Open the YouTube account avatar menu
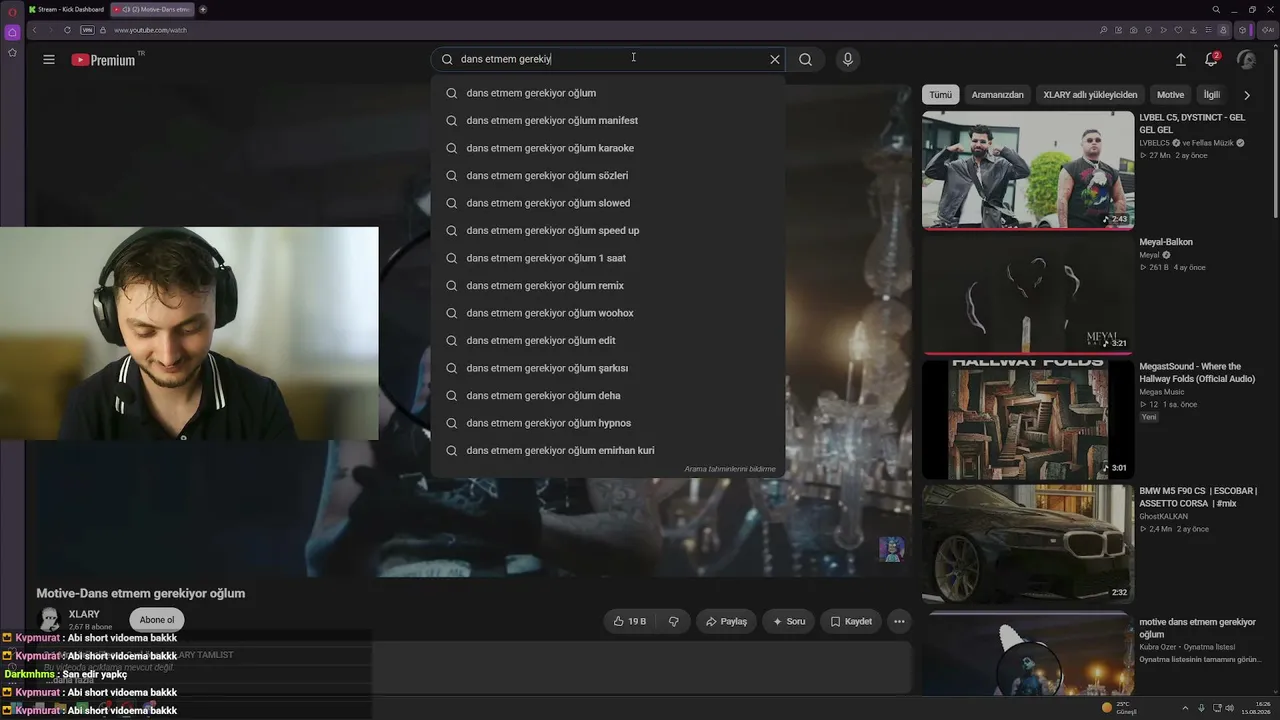This screenshot has height=720, width=1280. (x=1246, y=60)
